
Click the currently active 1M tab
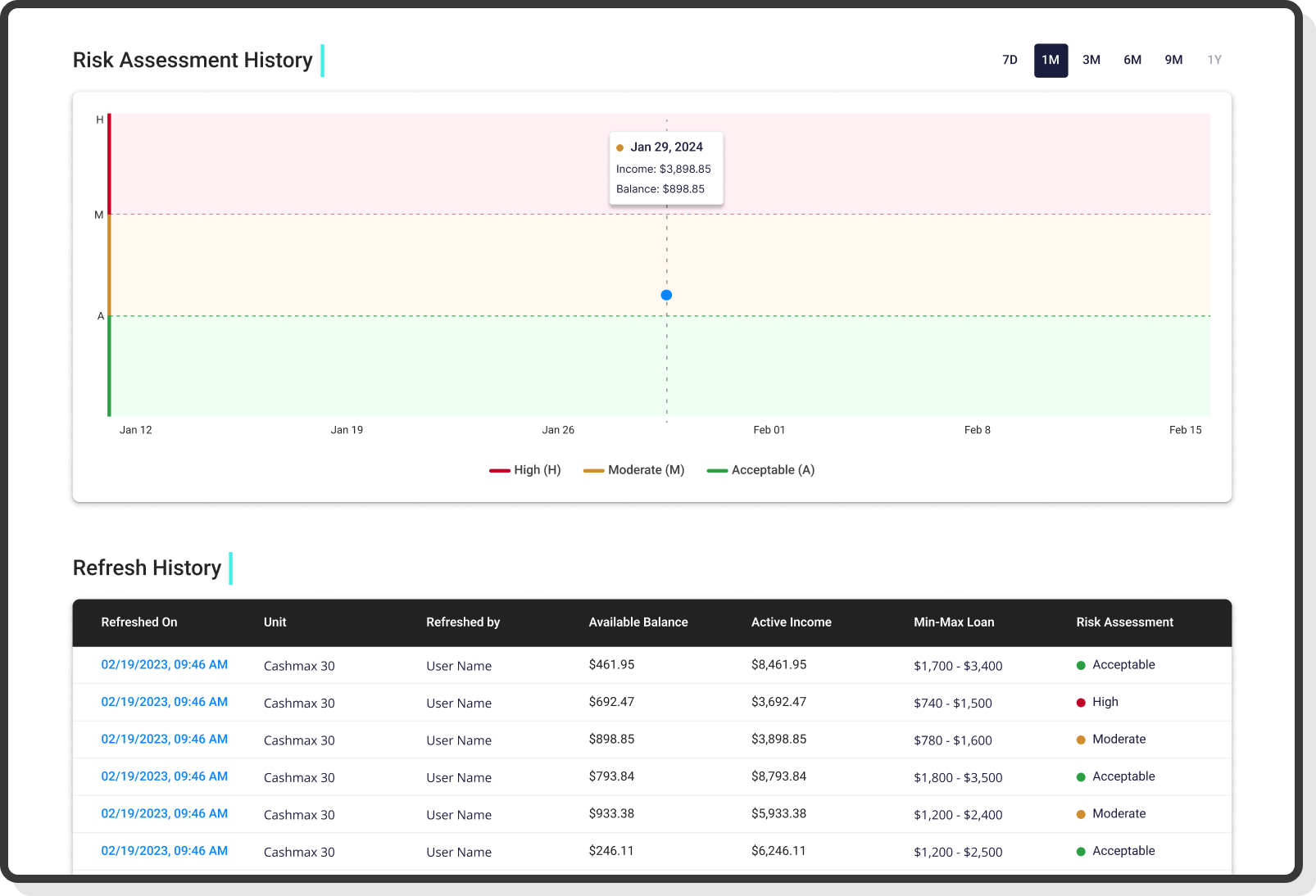[1051, 60]
